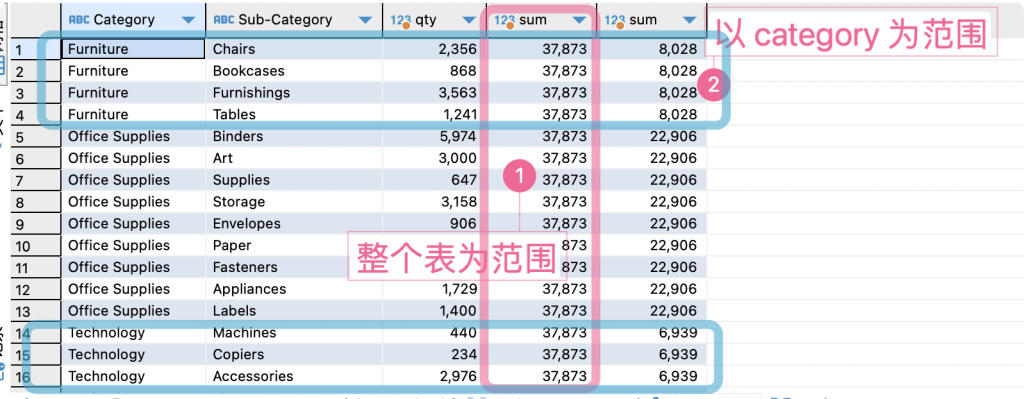This screenshot has height=399, width=1024.
Task: Expand the qty column dropdown arrow
Action: click(x=469, y=21)
